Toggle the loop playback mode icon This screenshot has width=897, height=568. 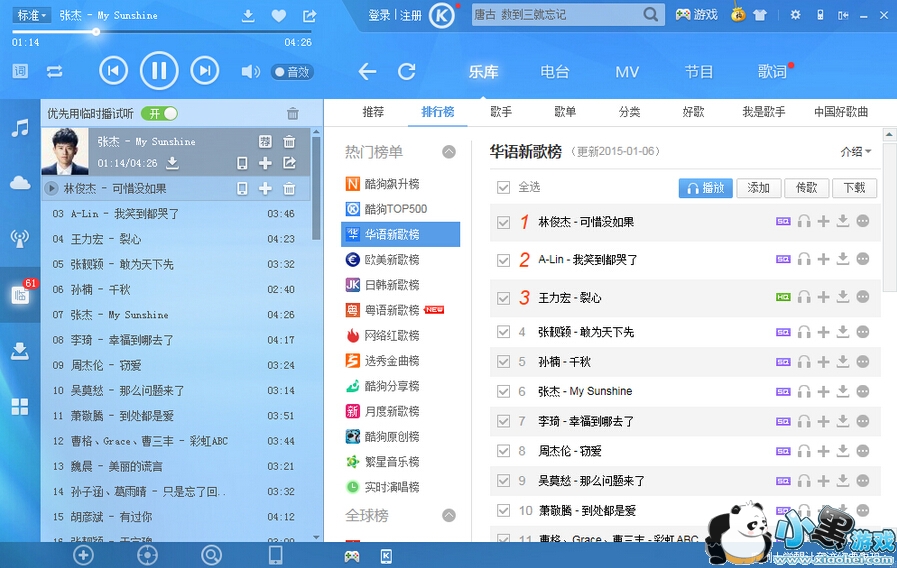tap(54, 72)
